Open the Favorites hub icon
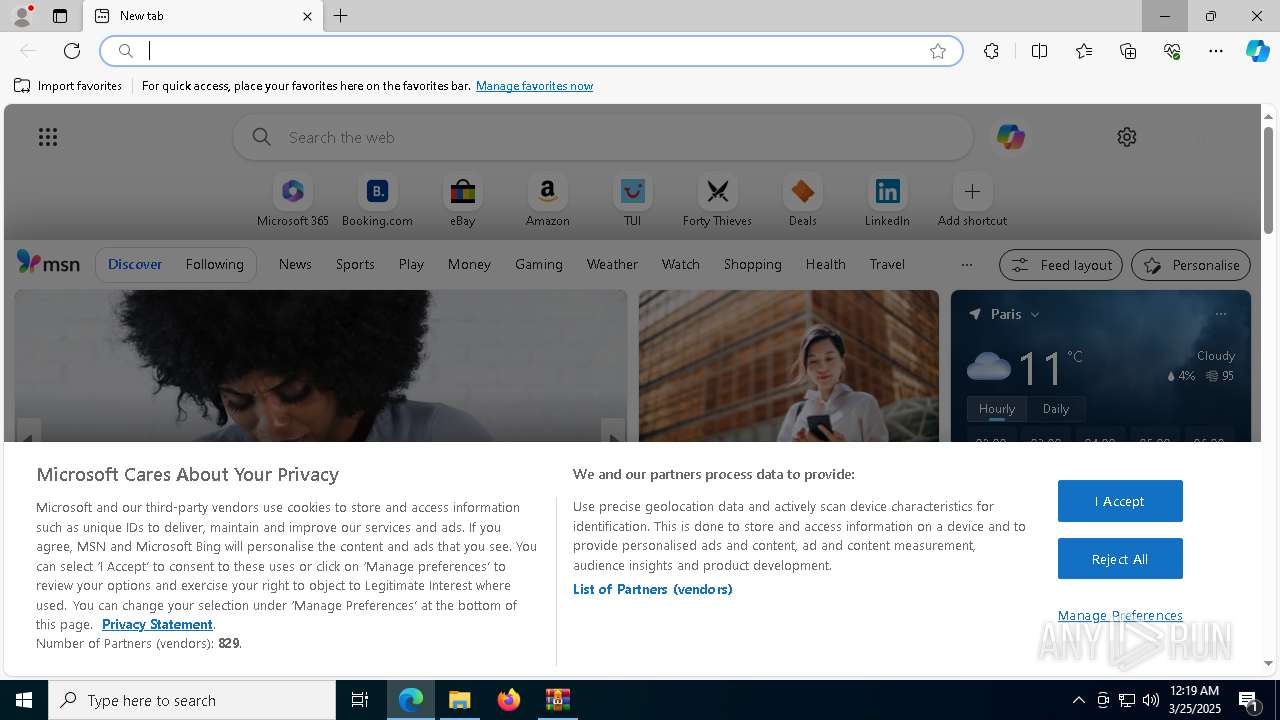The image size is (1280, 720). [1084, 51]
